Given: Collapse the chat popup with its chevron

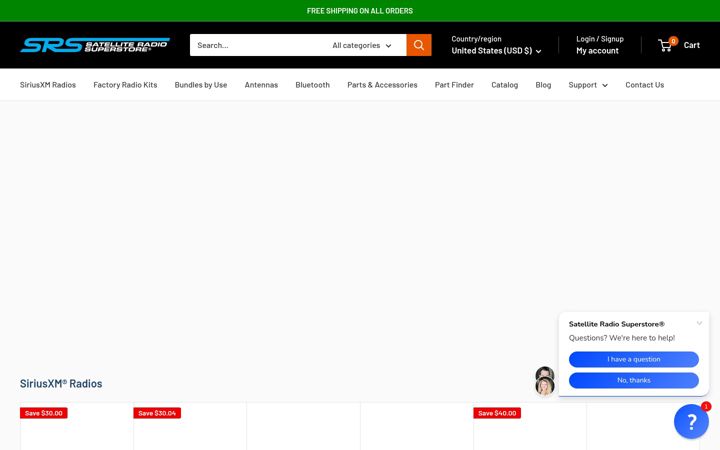Looking at the screenshot, I should (x=699, y=323).
